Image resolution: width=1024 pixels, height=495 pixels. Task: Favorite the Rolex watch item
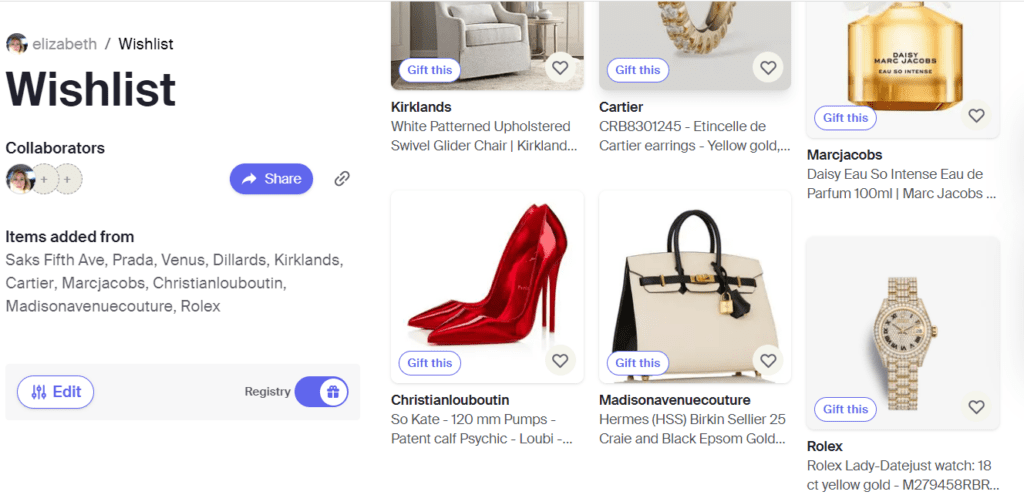(976, 408)
